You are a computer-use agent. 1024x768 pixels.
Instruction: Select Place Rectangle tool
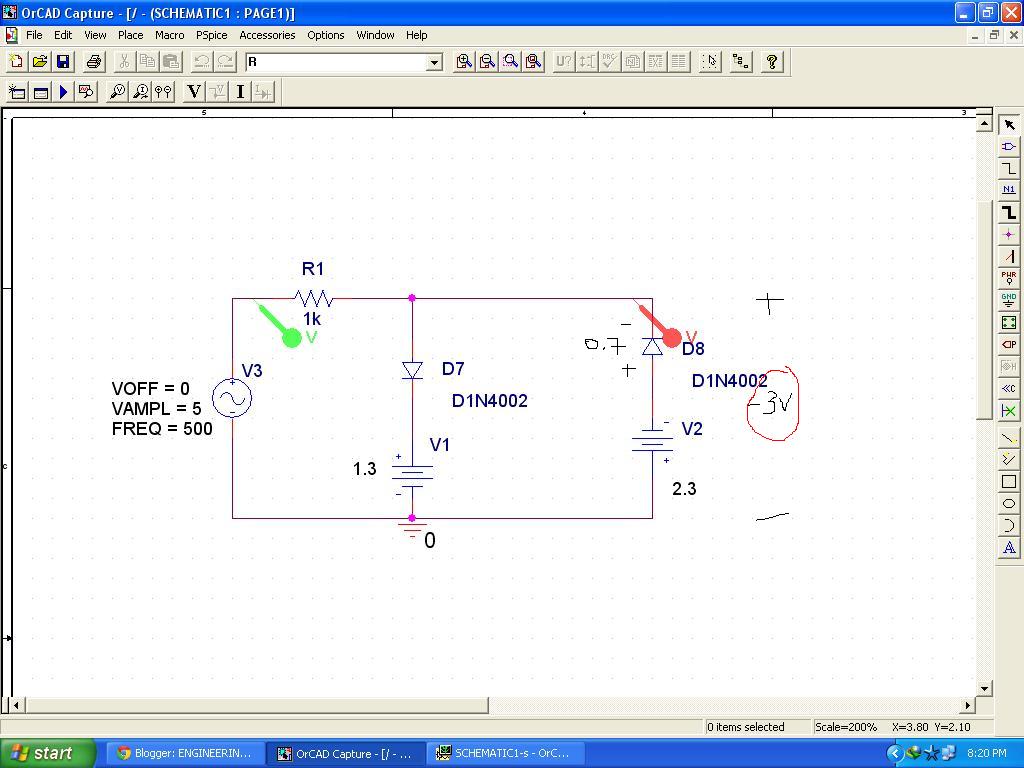tap(1009, 481)
